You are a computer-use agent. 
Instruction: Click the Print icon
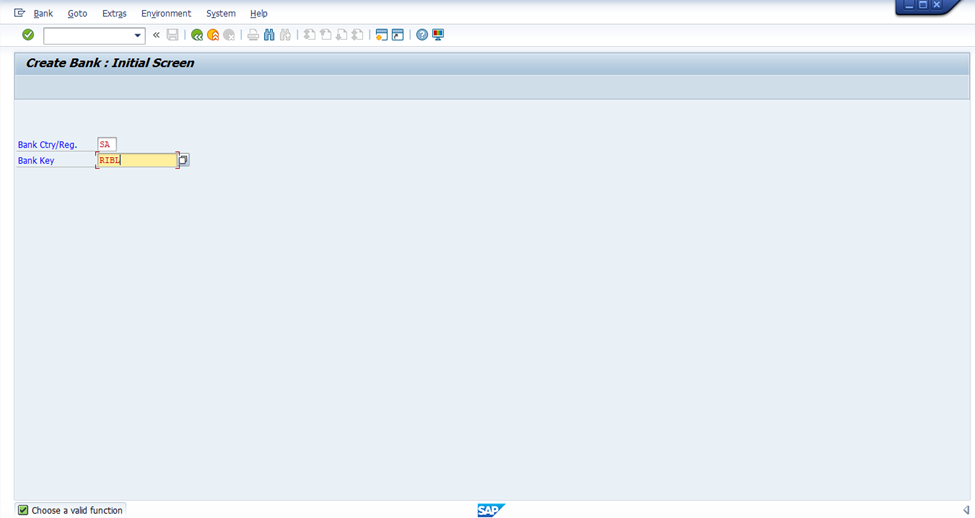tap(253, 35)
